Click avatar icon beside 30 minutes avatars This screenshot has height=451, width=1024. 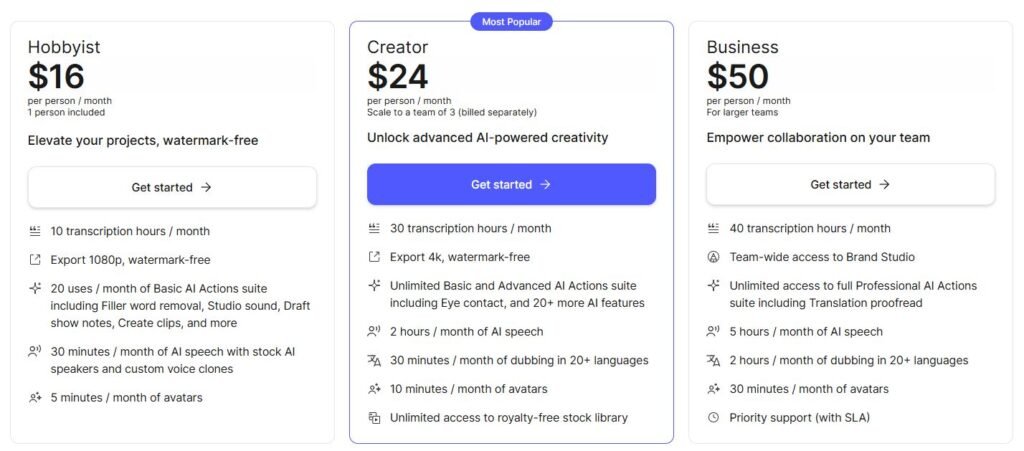pyautogui.click(x=713, y=389)
